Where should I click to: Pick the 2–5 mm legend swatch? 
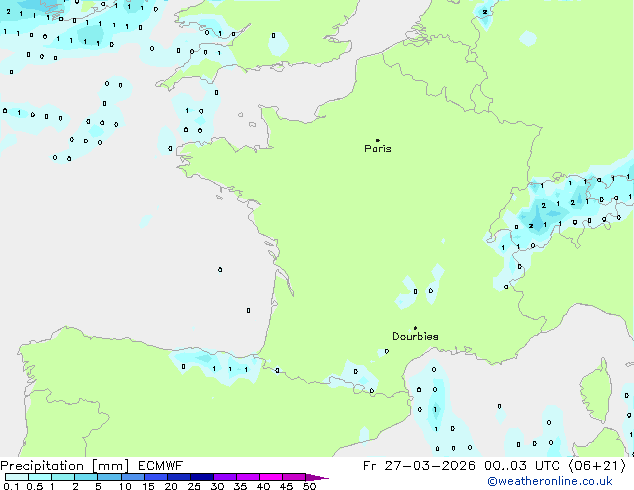[86, 477]
